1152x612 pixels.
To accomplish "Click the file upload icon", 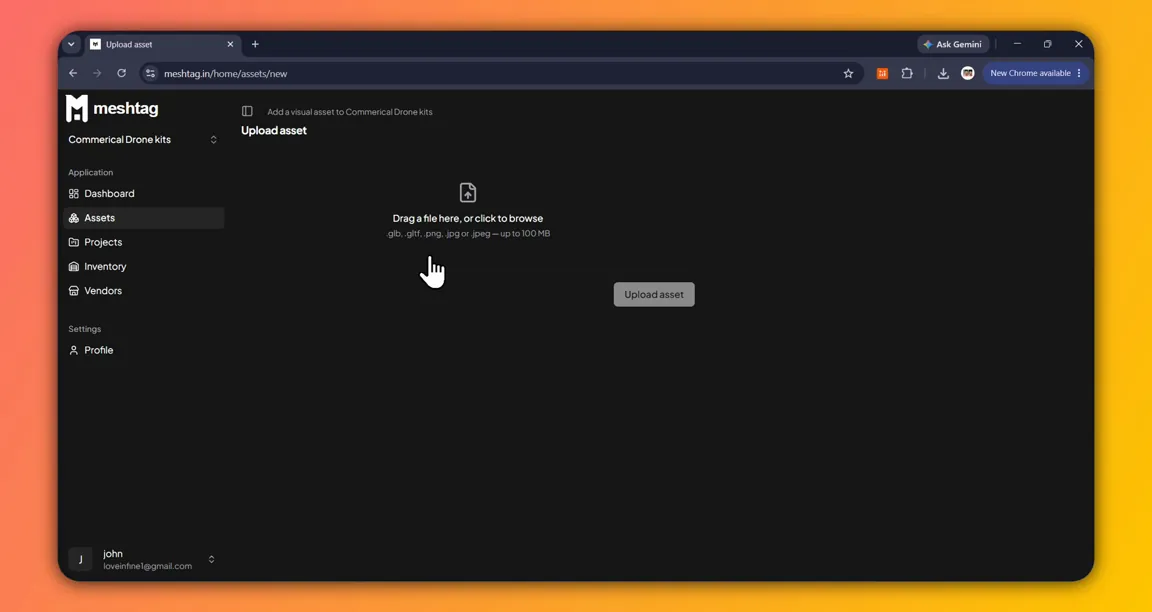I will pos(467,192).
